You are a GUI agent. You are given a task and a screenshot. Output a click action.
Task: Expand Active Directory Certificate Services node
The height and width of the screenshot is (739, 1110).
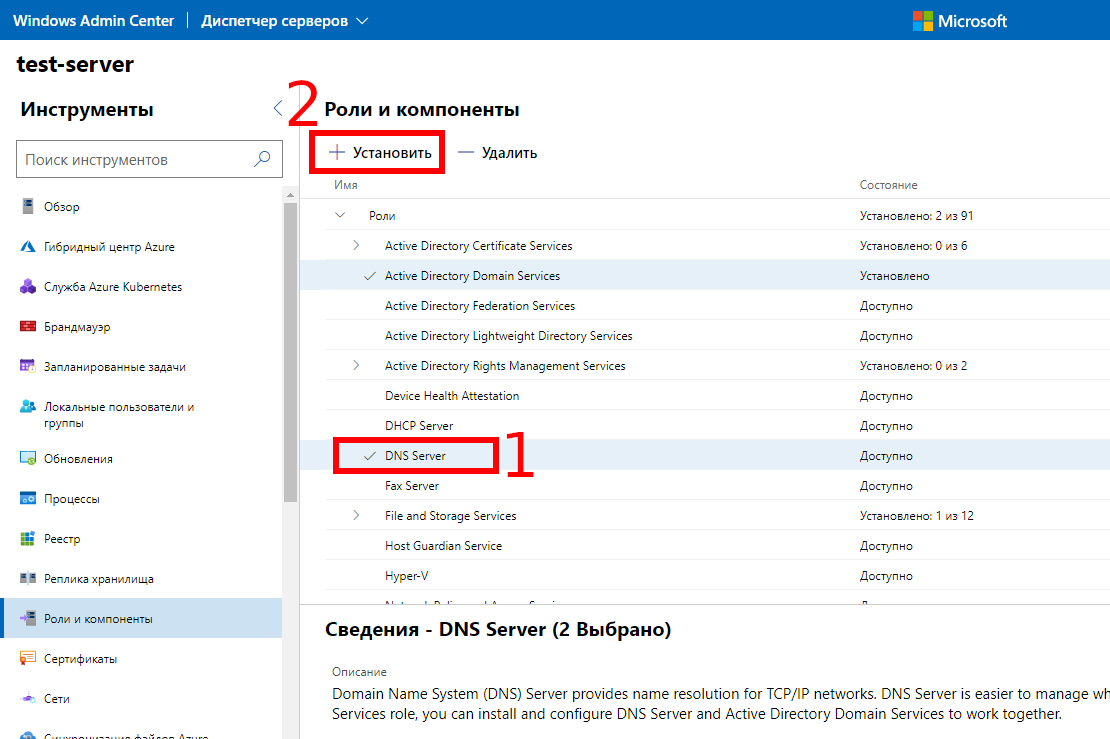point(356,246)
